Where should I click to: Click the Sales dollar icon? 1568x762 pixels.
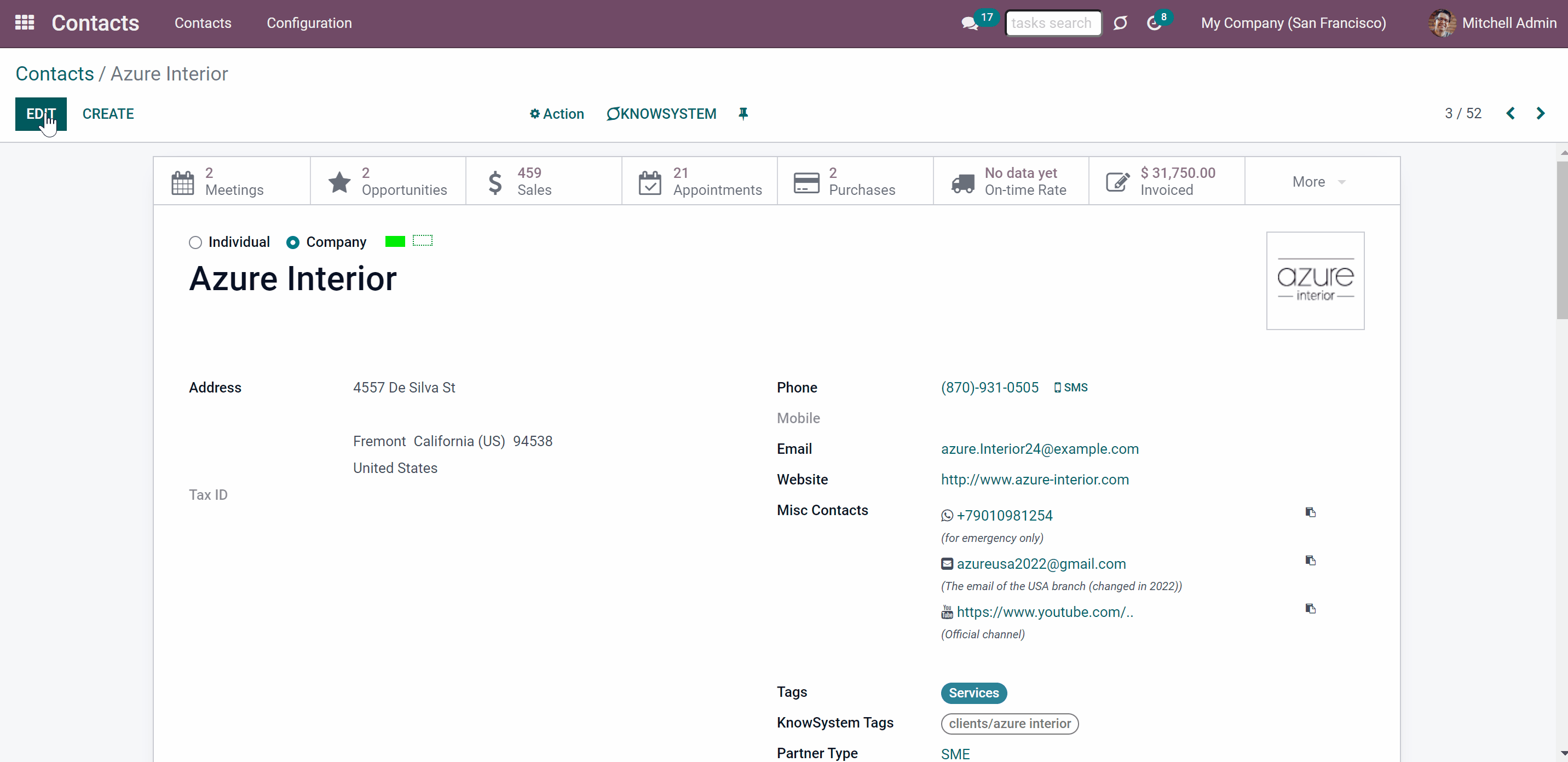point(495,182)
